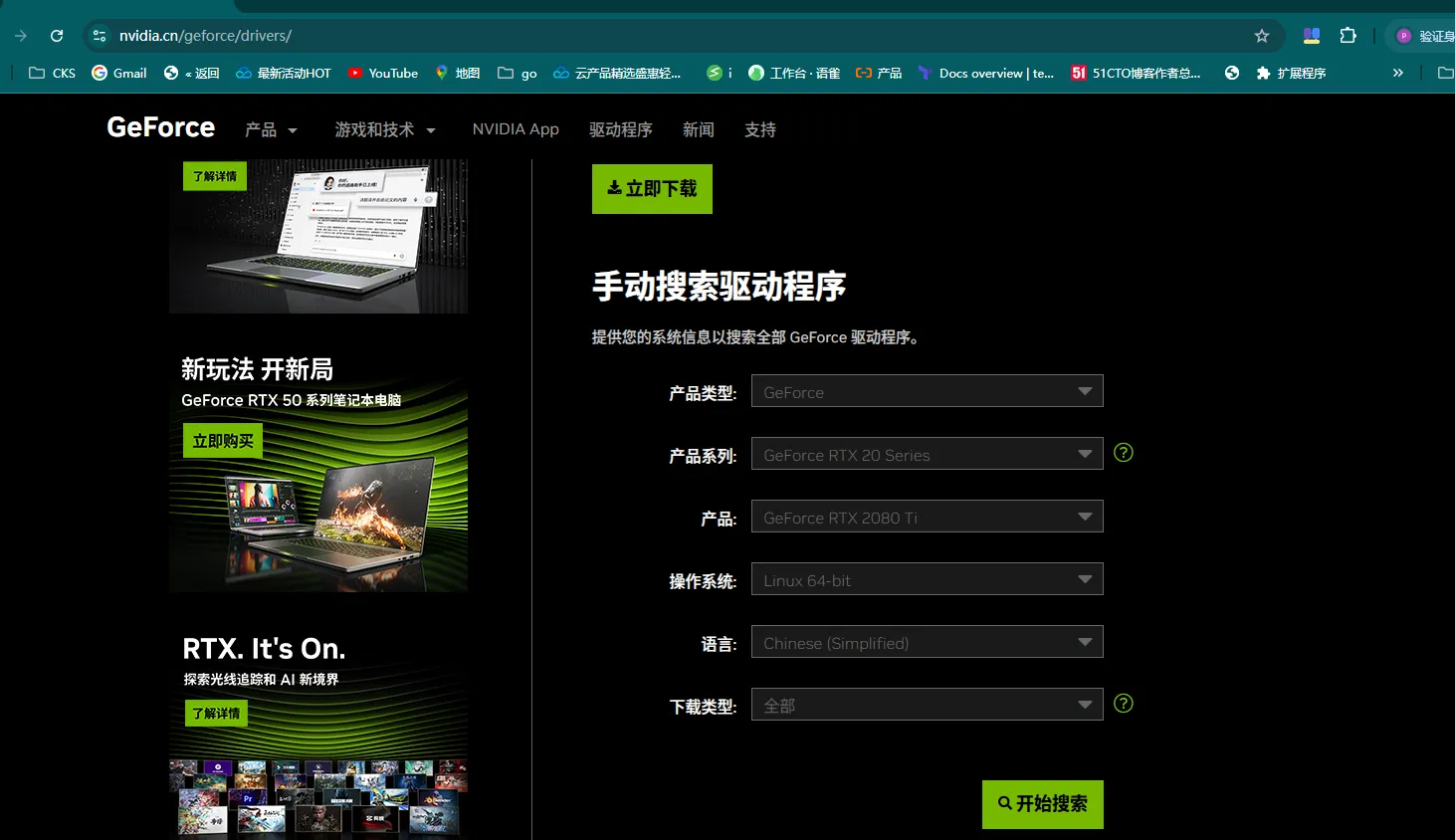Viewport: 1455px width, 840px height.
Task: Expand the 游戏和技术 navigation menu
Action: pos(385,129)
